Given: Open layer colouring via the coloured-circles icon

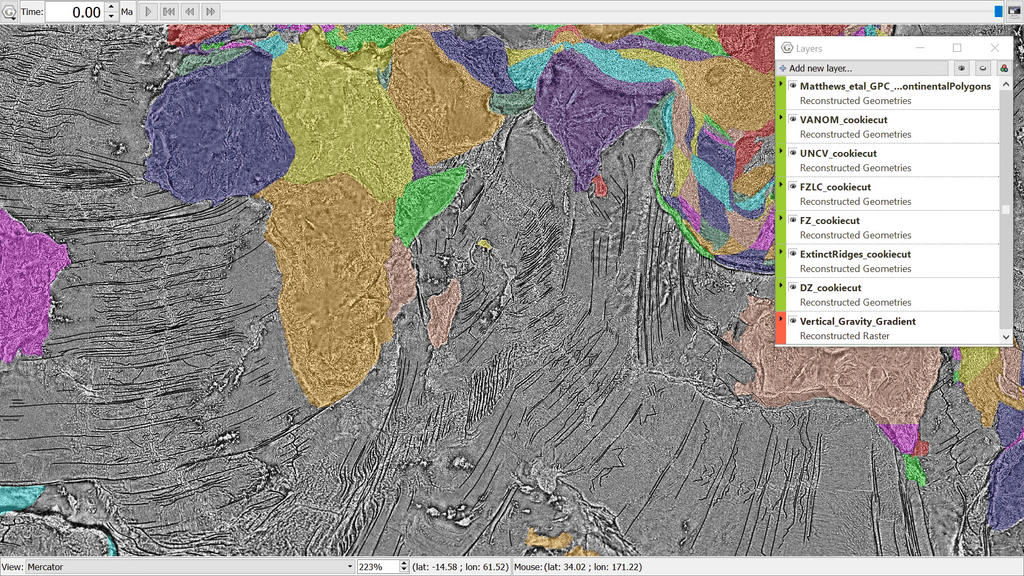Looking at the screenshot, I should tap(1003, 68).
